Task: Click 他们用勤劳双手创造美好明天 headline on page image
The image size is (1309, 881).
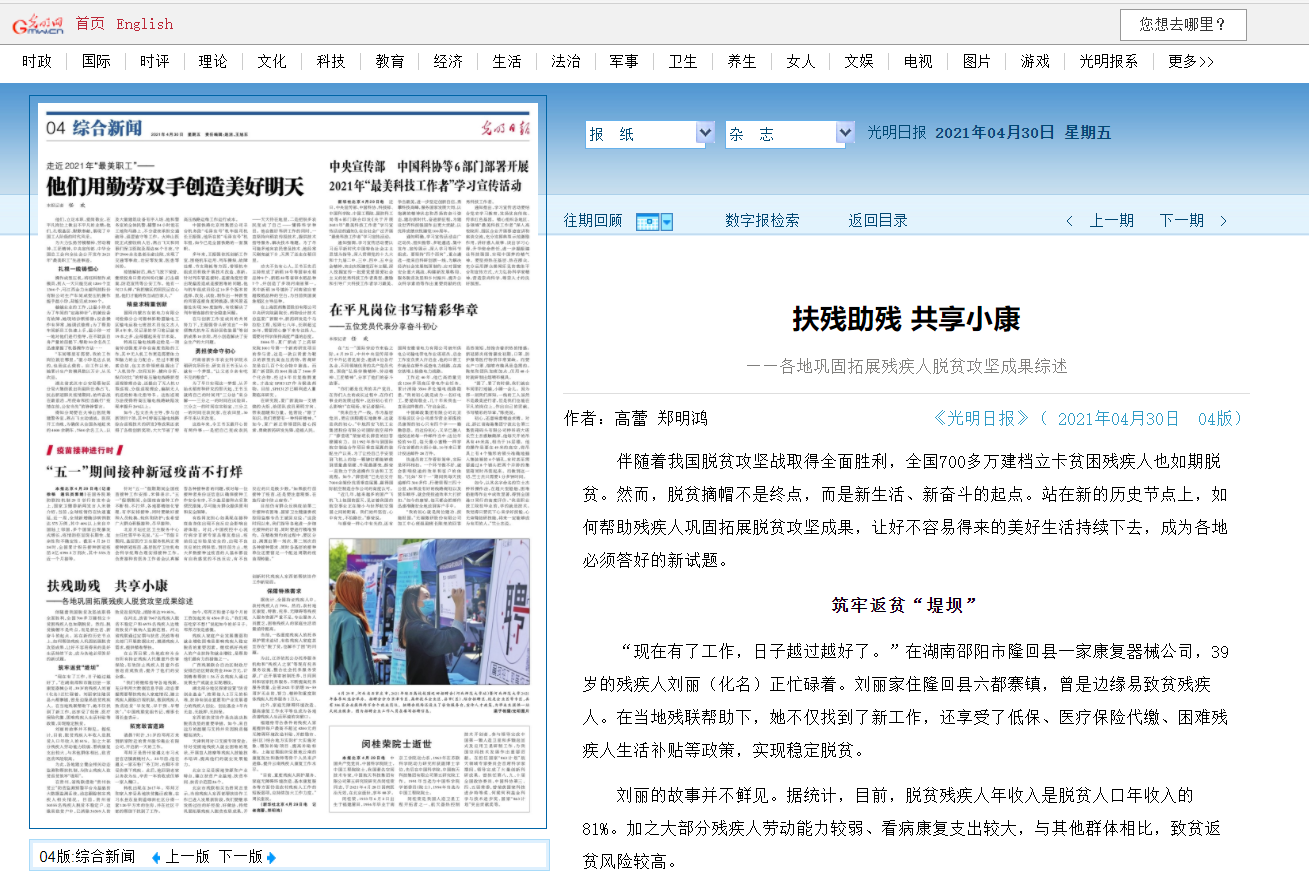Action: (x=175, y=186)
